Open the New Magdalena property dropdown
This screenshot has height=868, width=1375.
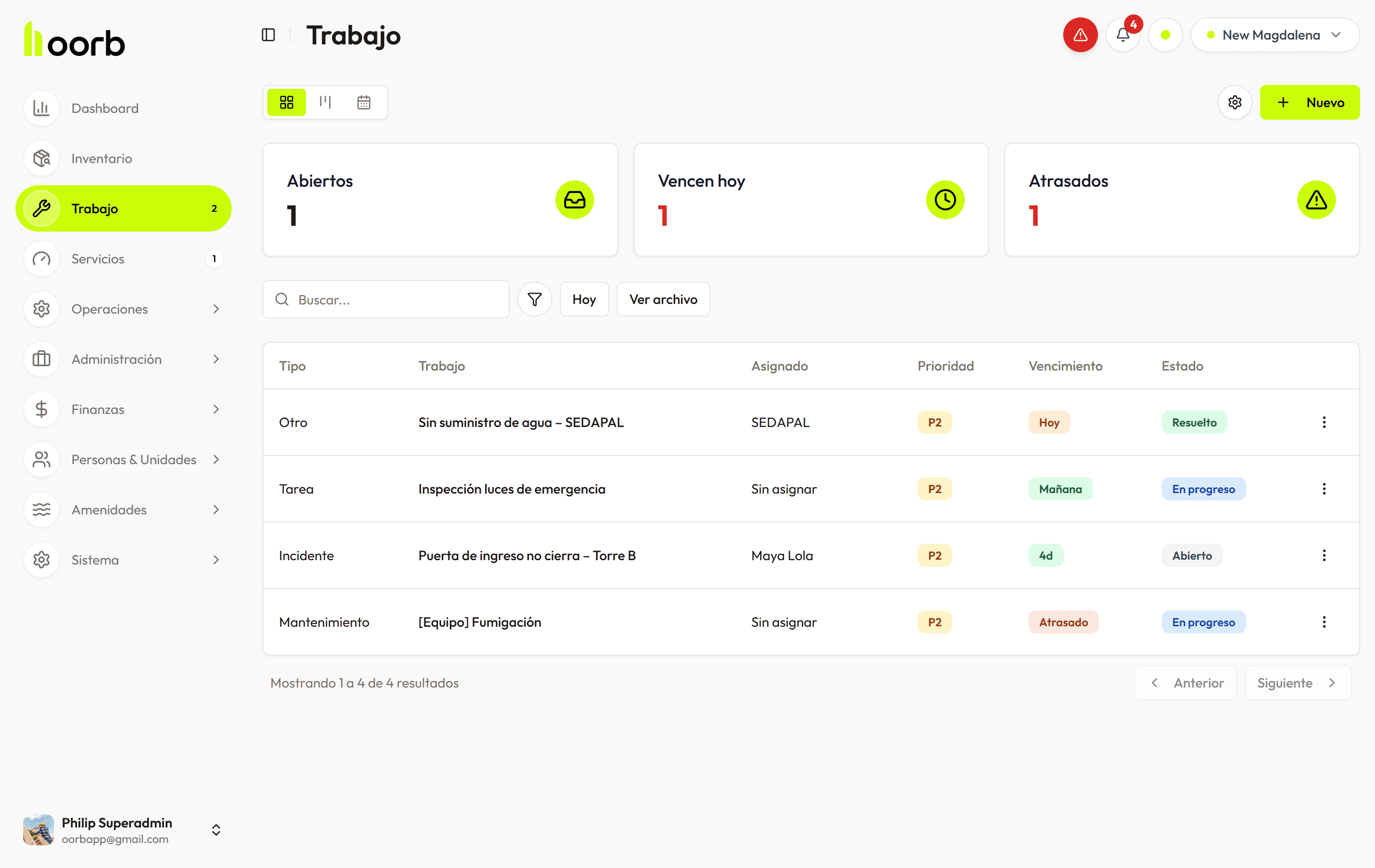(1275, 34)
